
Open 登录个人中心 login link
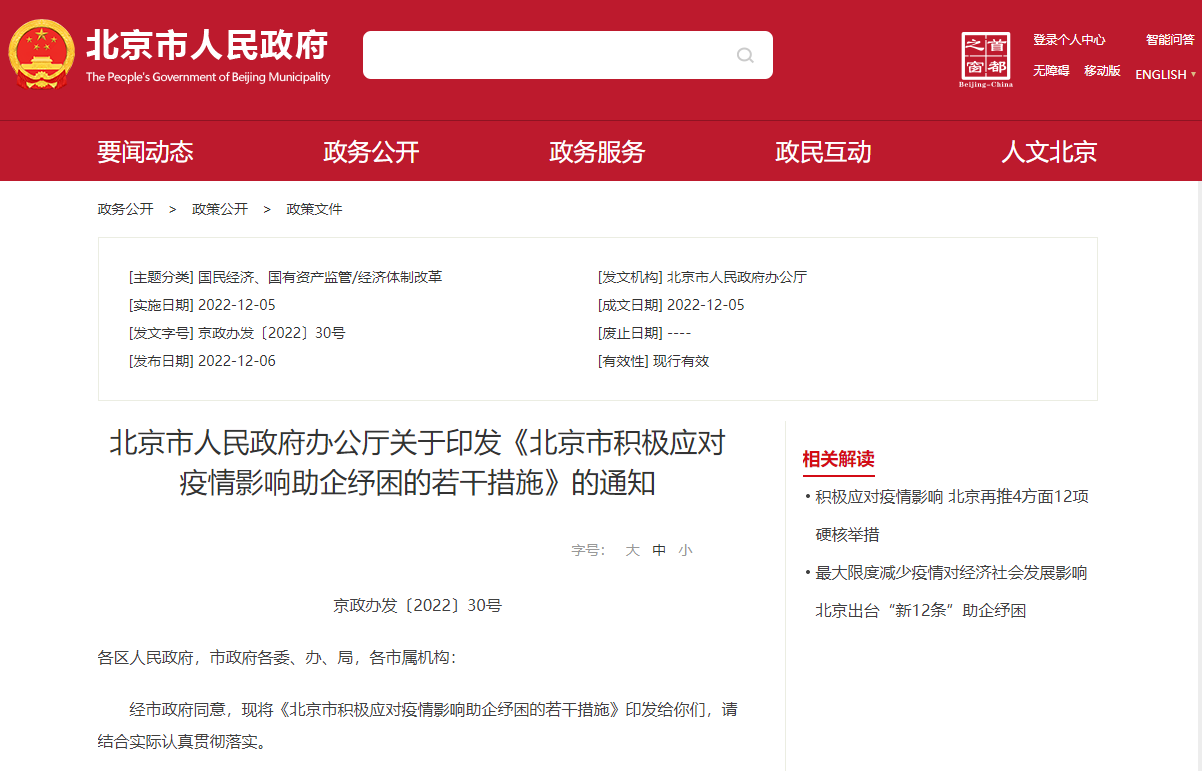1069,40
